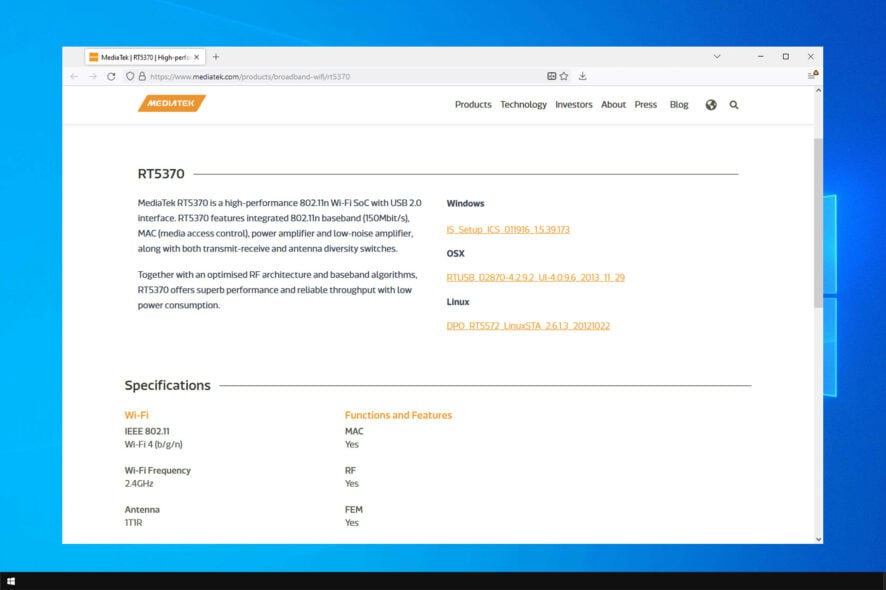Open the search magnifier on MediaTek site
The image size is (886, 590).
click(x=734, y=104)
